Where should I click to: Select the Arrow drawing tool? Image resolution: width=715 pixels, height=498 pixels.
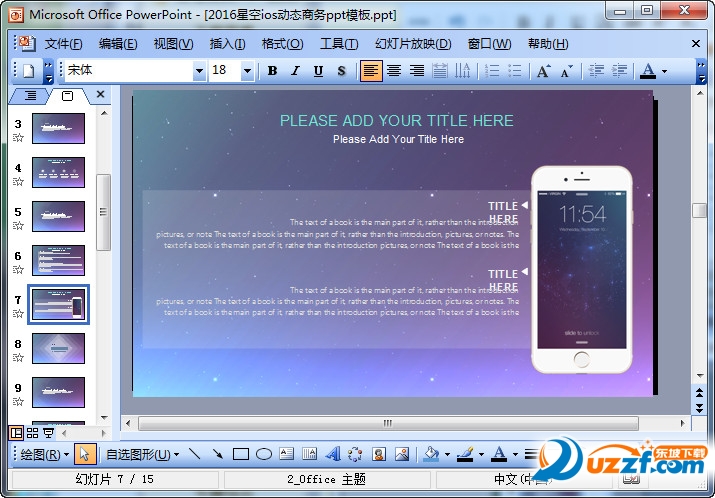(x=218, y=454)
